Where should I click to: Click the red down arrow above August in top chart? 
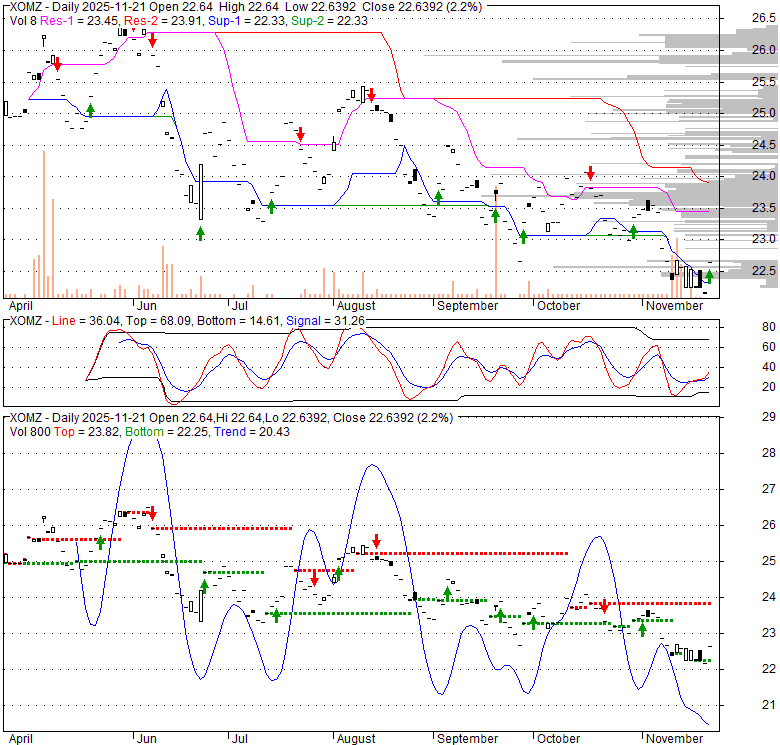tap(371, 95)
